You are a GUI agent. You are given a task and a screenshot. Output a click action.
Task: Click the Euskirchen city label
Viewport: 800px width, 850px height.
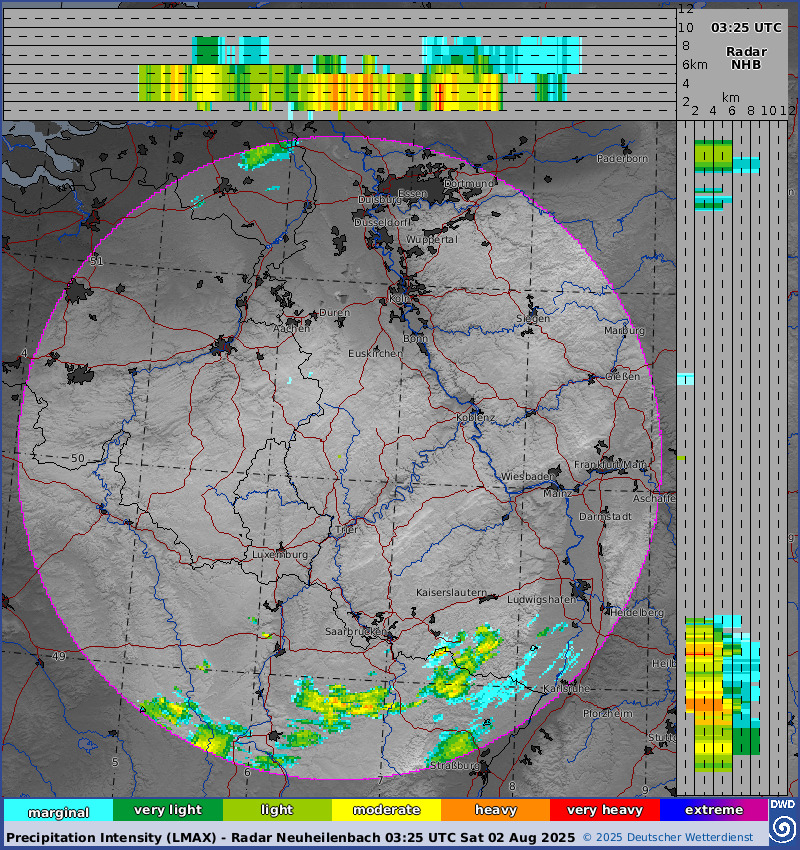375,353
